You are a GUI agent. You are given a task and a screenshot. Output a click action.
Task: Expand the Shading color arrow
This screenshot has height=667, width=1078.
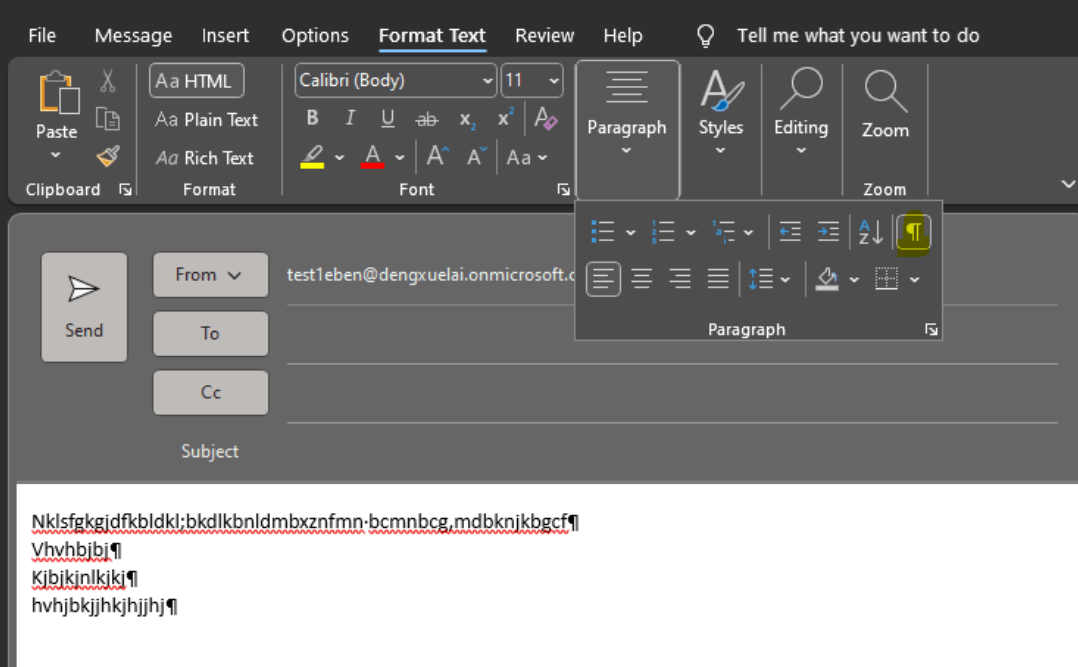(854, 280)
